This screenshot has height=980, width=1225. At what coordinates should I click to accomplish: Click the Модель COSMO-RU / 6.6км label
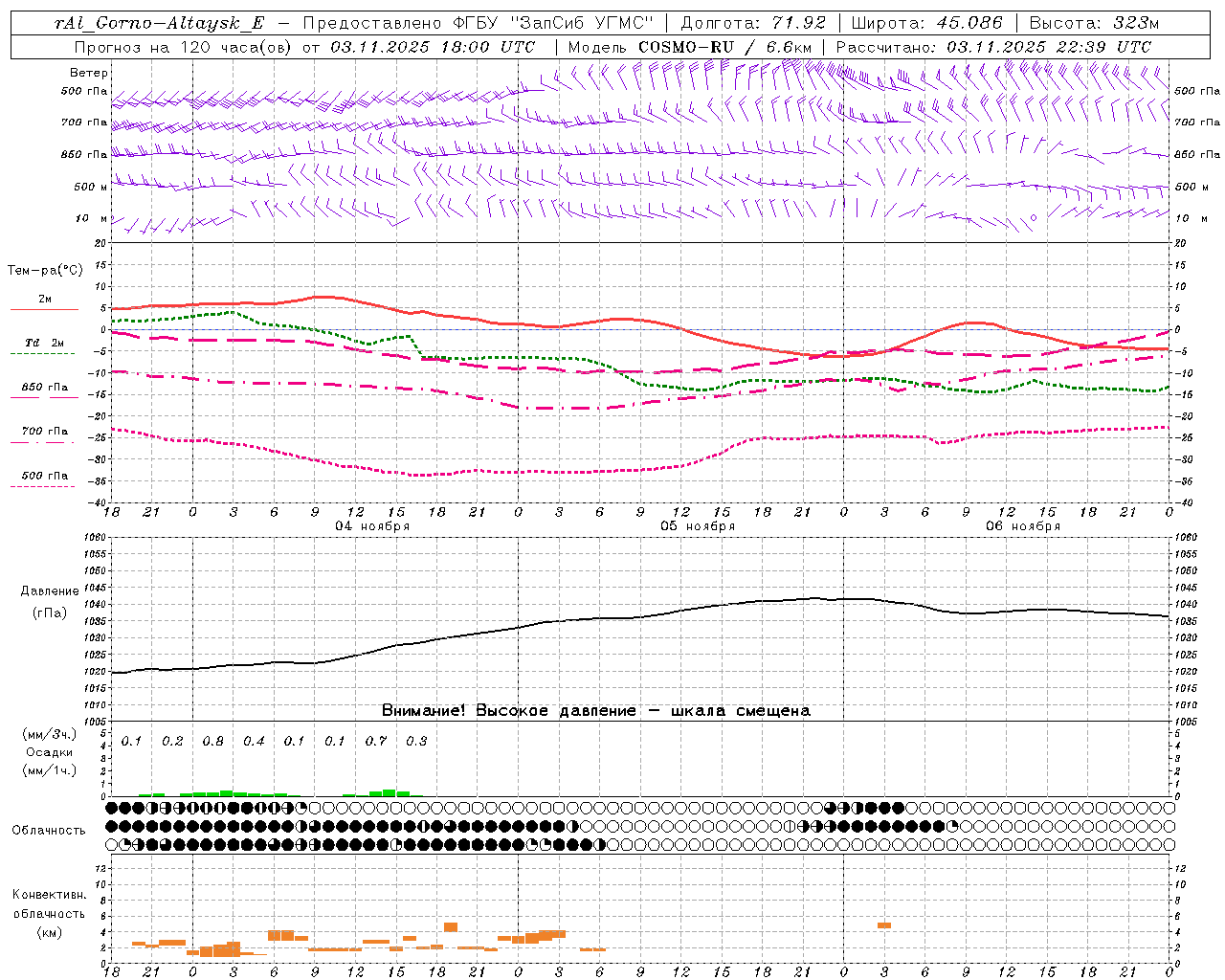(x=689, y=46)
